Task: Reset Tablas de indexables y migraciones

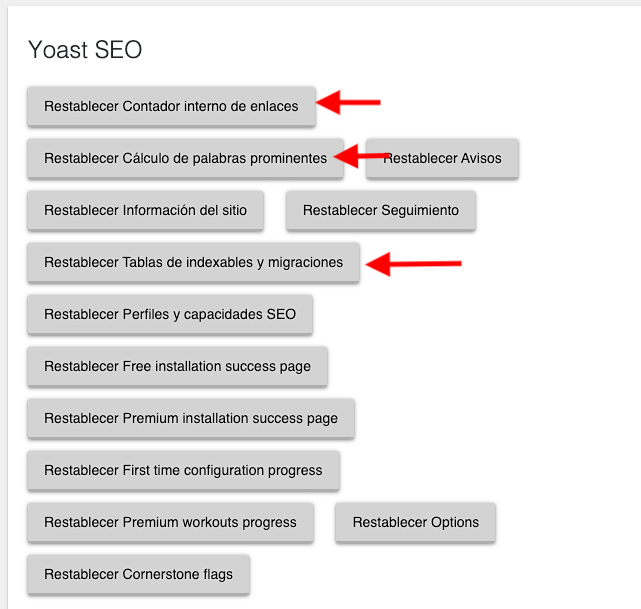Action: pos(193,262)
